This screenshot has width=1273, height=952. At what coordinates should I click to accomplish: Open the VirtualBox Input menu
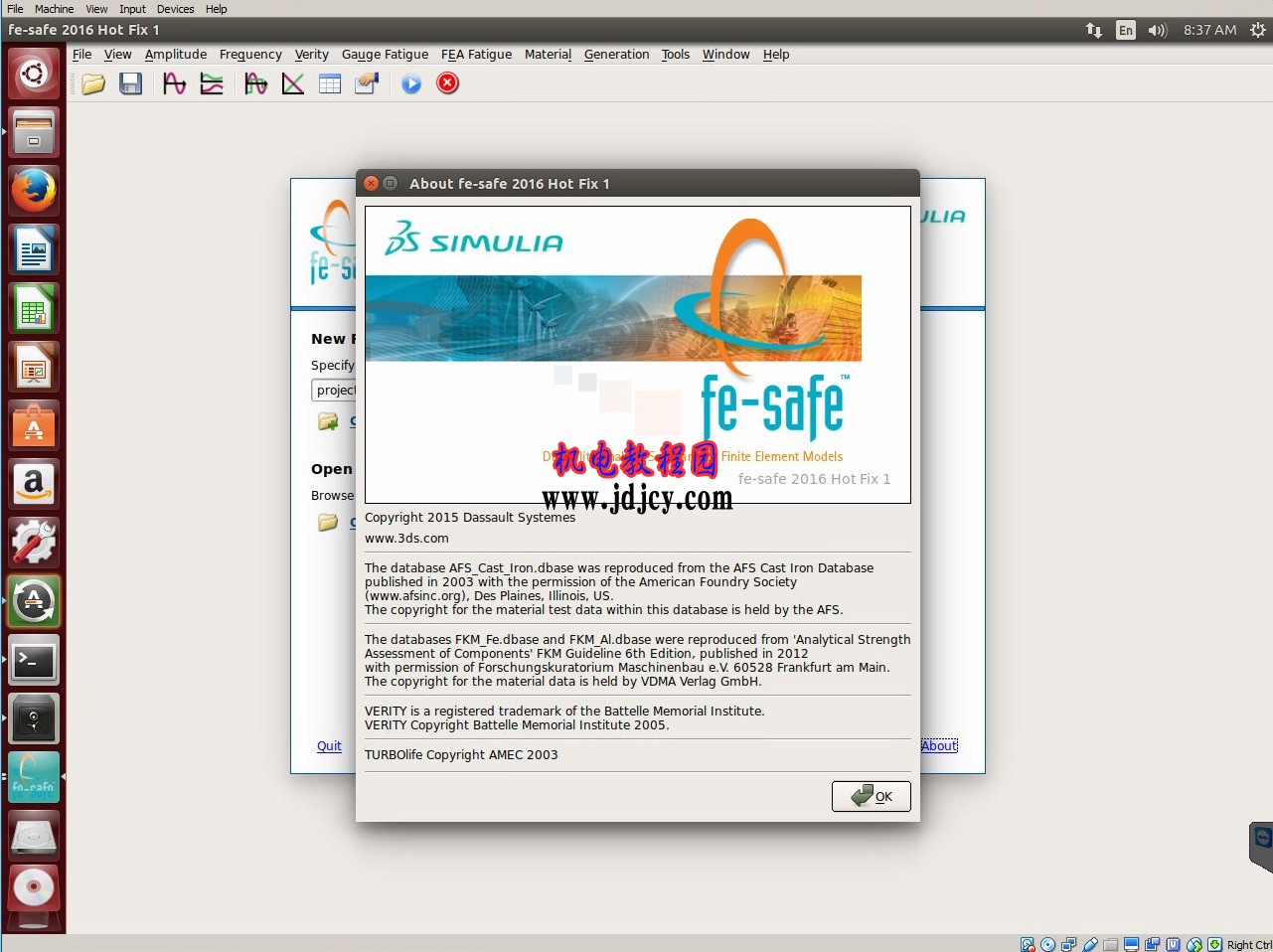click(132, 9)
